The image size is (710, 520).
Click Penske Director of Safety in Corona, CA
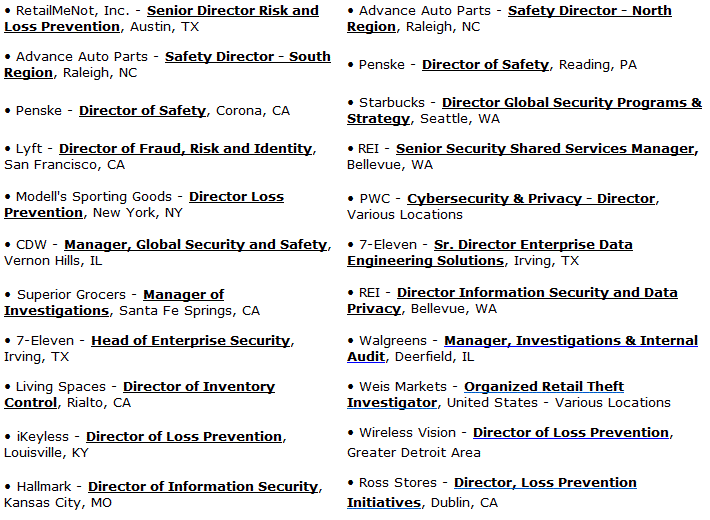pos(143,111)
